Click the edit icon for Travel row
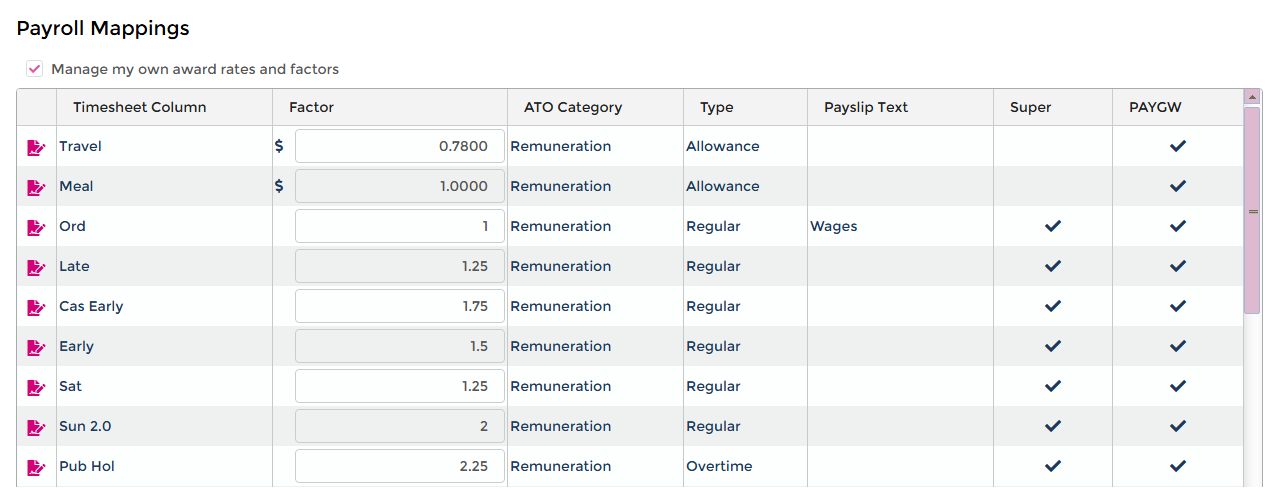1278x489 pixels. 36,147
